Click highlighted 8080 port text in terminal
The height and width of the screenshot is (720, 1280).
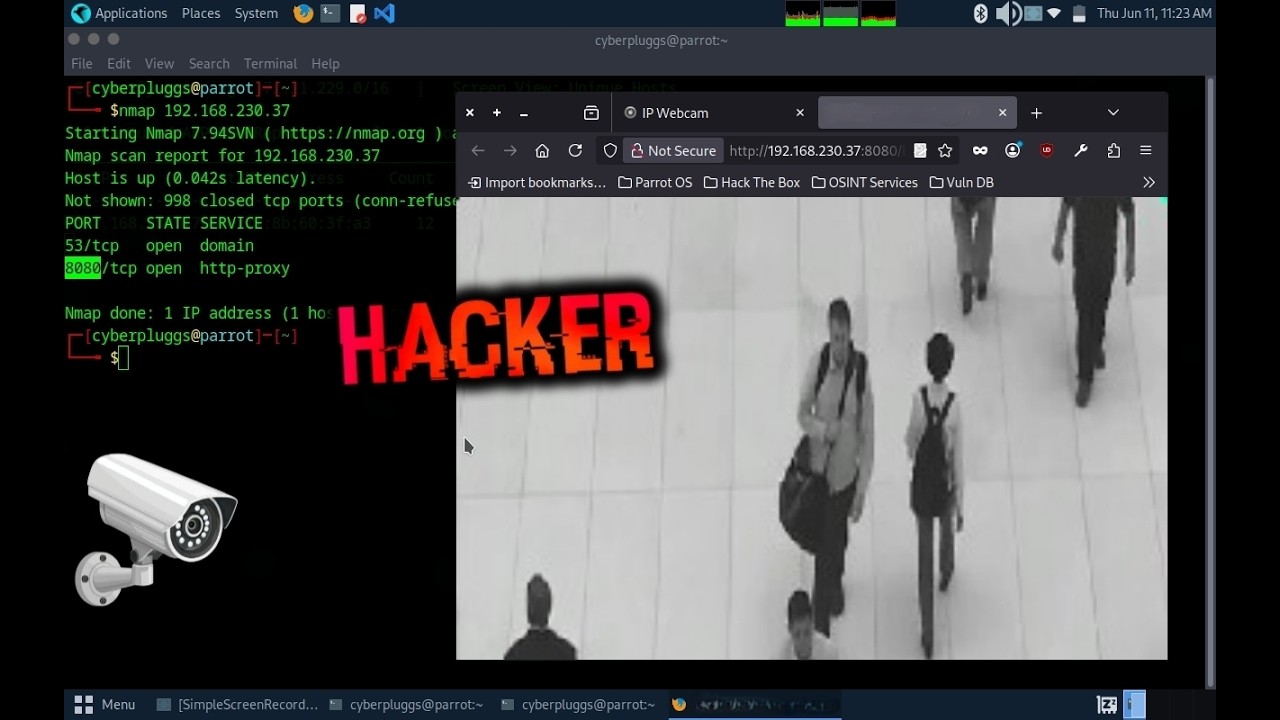click(x=82, y=268)
